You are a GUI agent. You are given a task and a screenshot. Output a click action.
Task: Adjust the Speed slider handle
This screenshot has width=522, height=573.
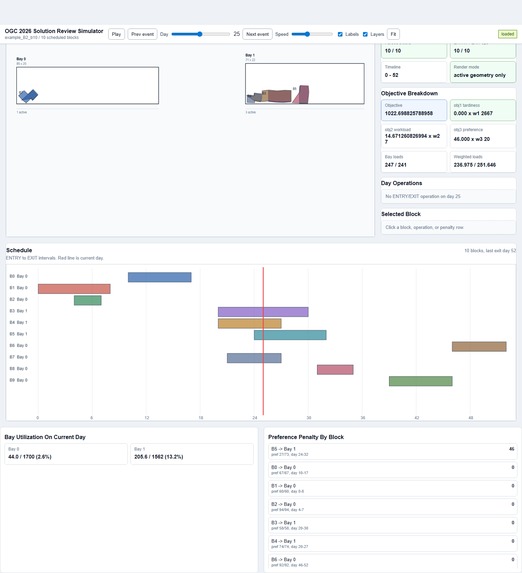[x=307, y=34]
